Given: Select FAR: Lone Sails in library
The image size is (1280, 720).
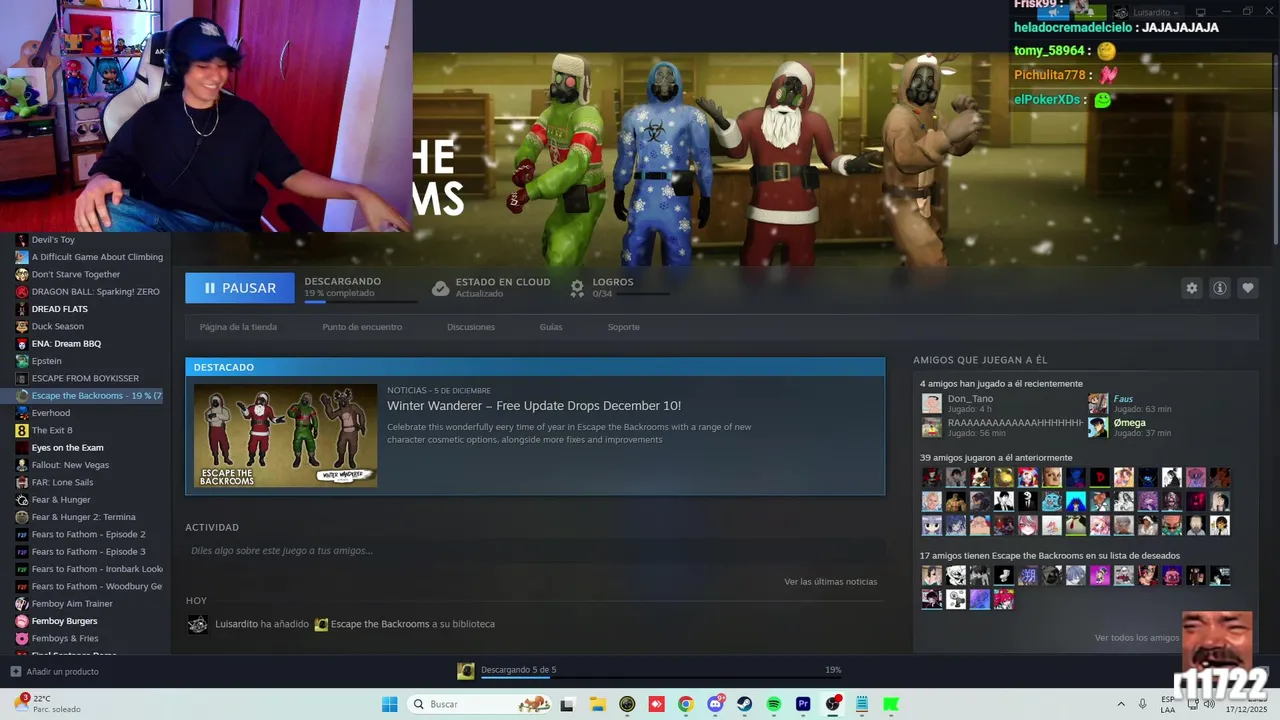Looking at the screenshot, I should point(62,482).
